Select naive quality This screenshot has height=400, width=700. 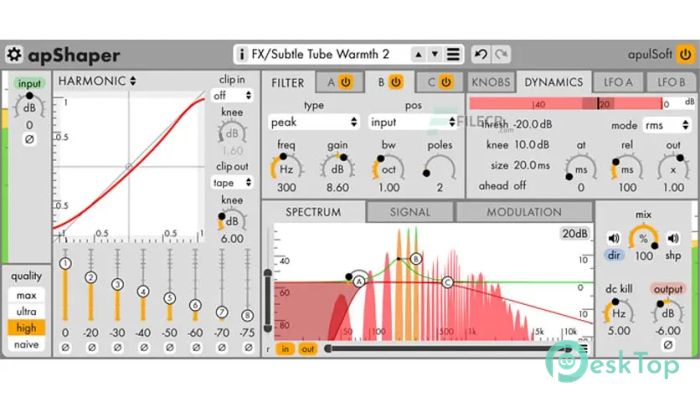click(26, 344)
